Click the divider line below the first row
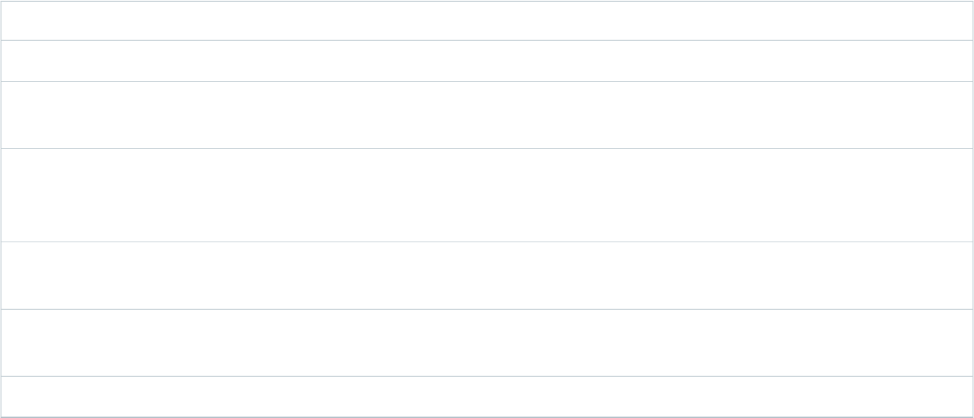This screenshot has height=418, width=974. 487,40
